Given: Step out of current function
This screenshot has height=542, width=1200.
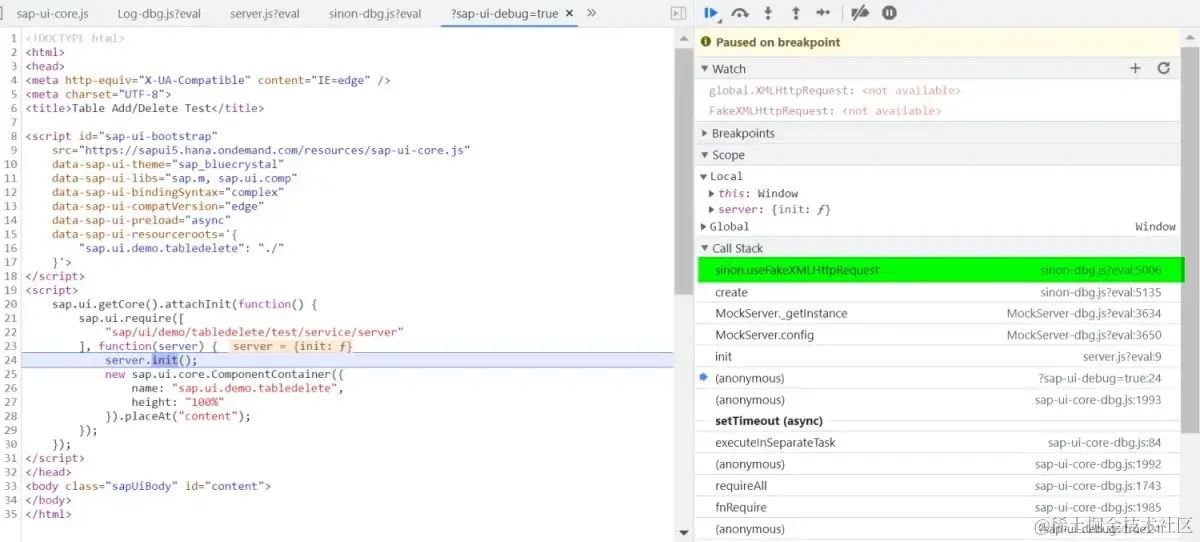Looking at the screenshot, I should pyautogui.click(x=796, y=13).
